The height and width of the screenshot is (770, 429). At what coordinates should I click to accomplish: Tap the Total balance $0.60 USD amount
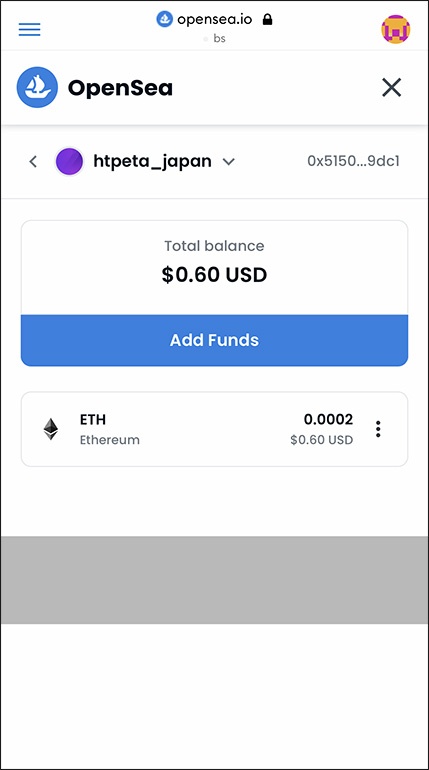pos(214,275)
